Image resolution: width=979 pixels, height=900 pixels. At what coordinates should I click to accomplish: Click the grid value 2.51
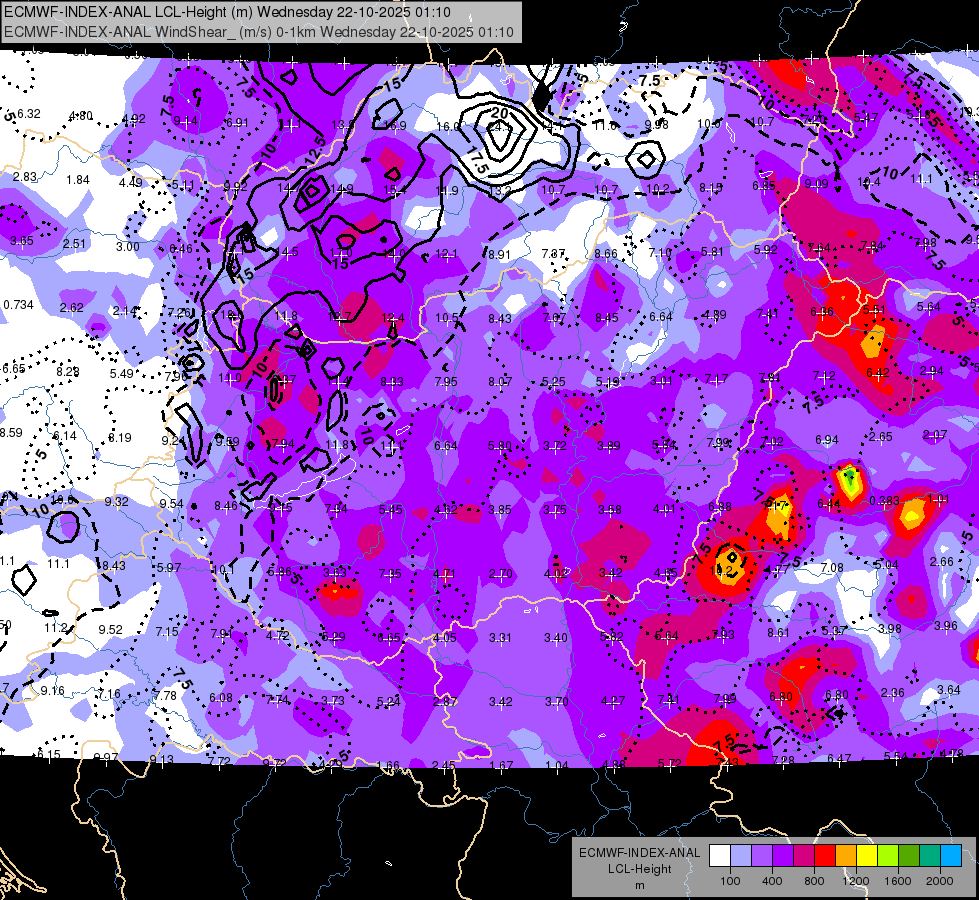[74, 244]
